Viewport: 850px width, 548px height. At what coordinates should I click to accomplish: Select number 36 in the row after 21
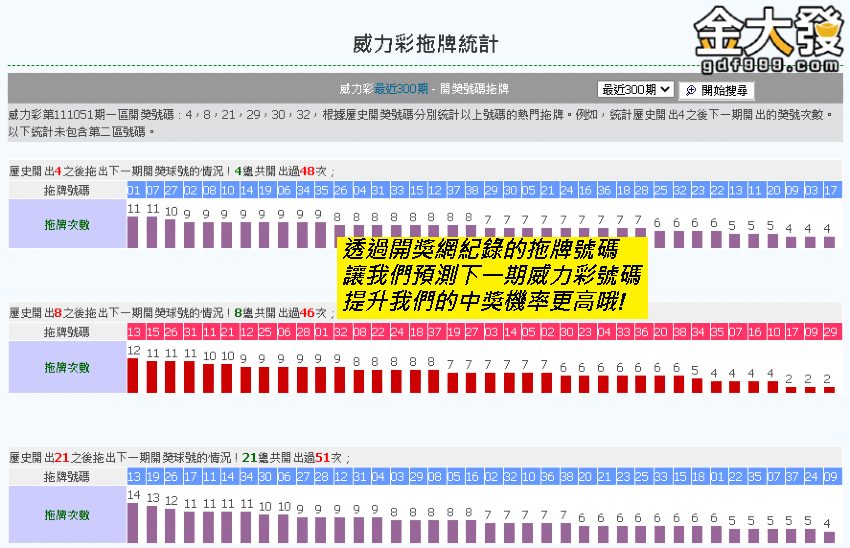click(548, 476)
